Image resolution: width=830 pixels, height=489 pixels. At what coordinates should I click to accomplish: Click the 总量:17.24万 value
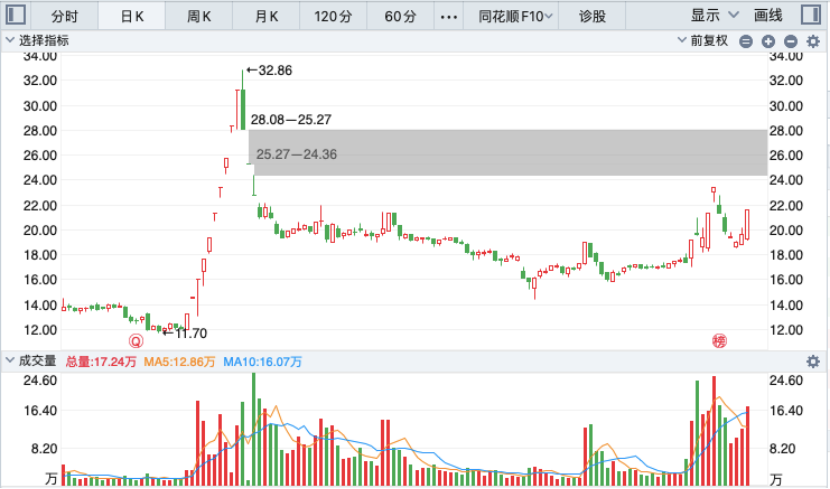(x=101, y=362)
